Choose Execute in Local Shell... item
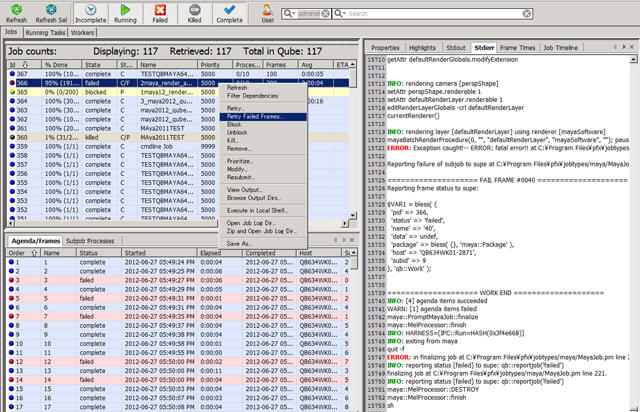The width and height of the screenshot is (640, 412). [x=263, y=211]
